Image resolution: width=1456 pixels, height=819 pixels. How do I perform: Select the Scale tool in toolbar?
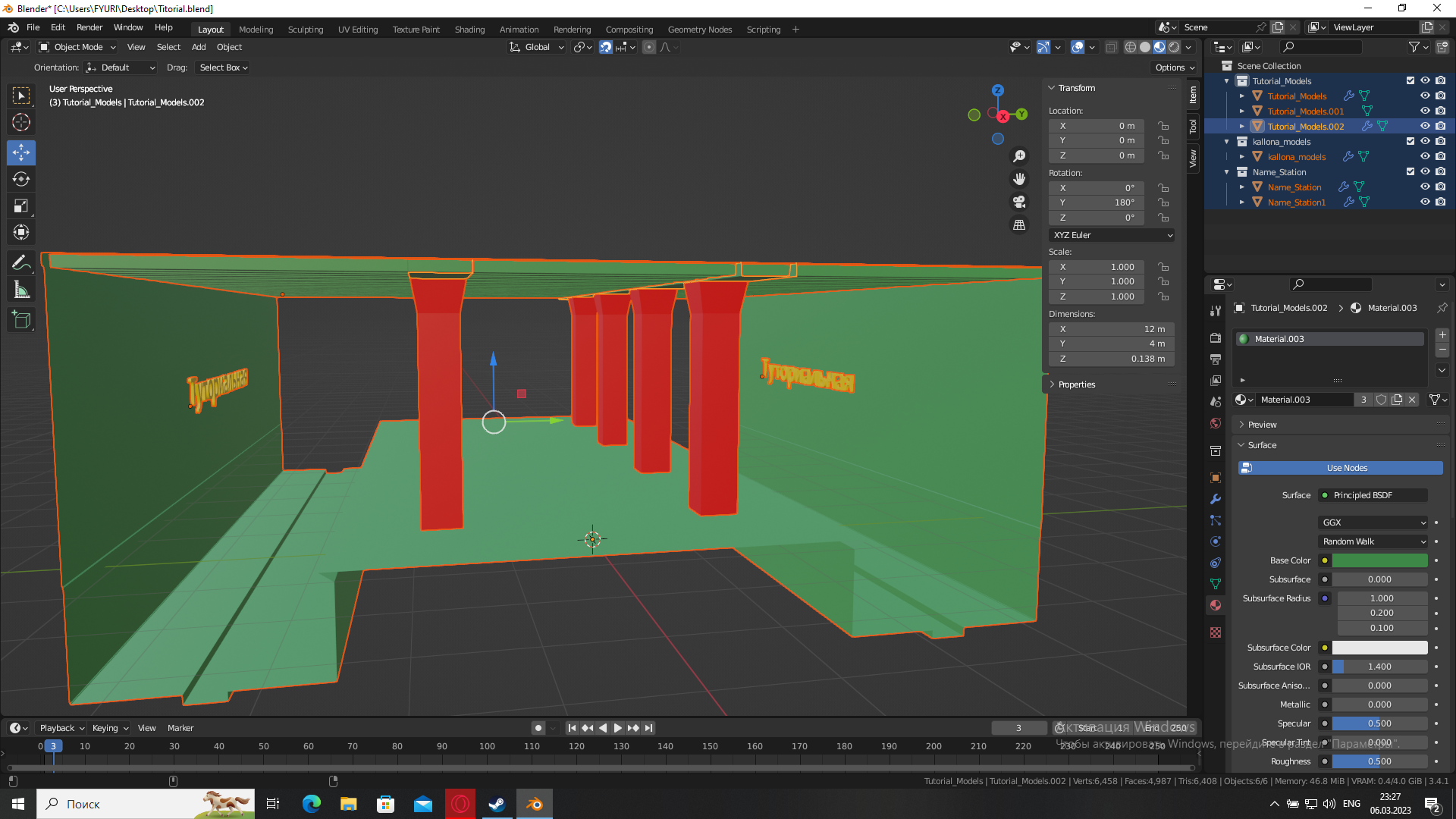point(21,206)
